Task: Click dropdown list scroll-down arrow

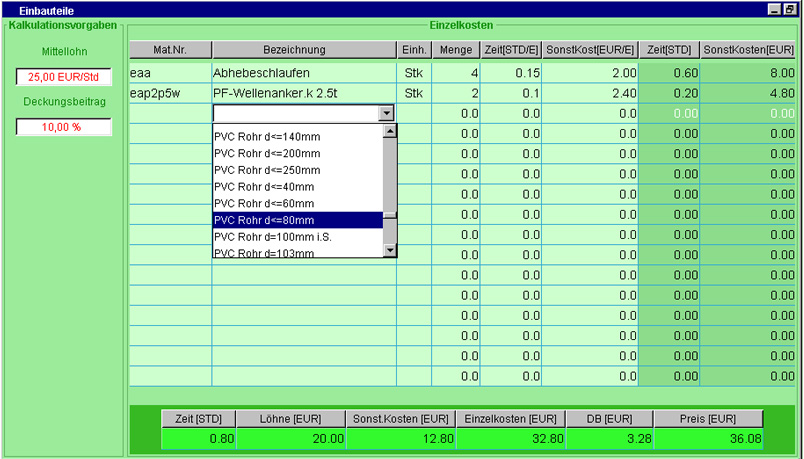Action: pyautogui.click(x=391, y=251)
